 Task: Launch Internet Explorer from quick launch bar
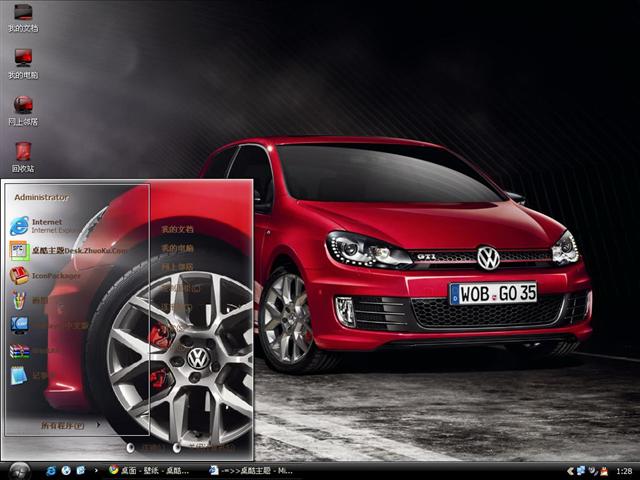tap(51, 471)
